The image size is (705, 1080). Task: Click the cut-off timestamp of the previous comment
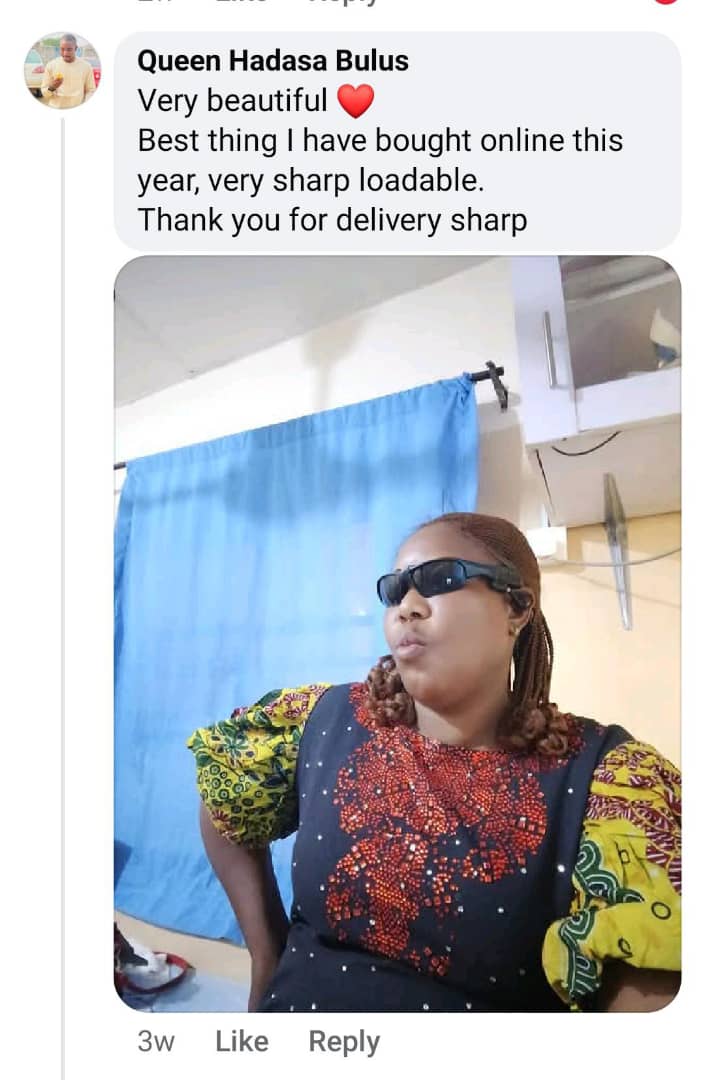click(x=154, y=1)
